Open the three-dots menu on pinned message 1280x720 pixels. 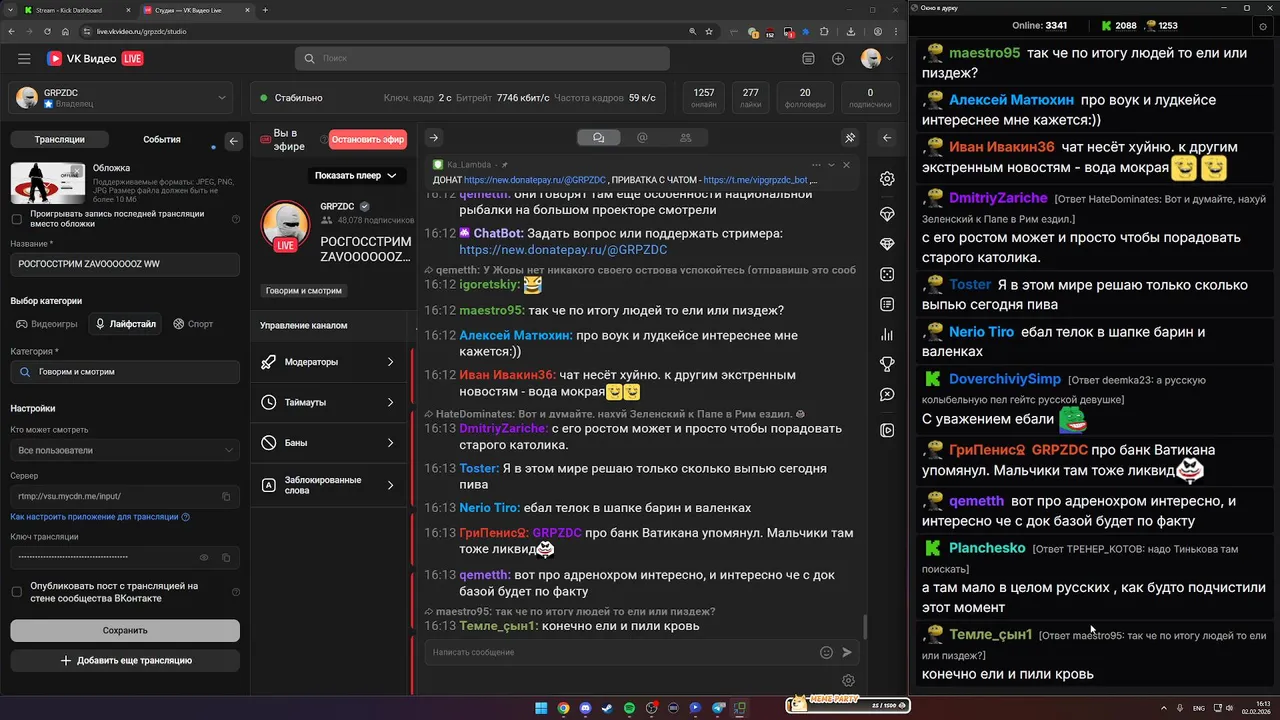[x=816, y=165]
